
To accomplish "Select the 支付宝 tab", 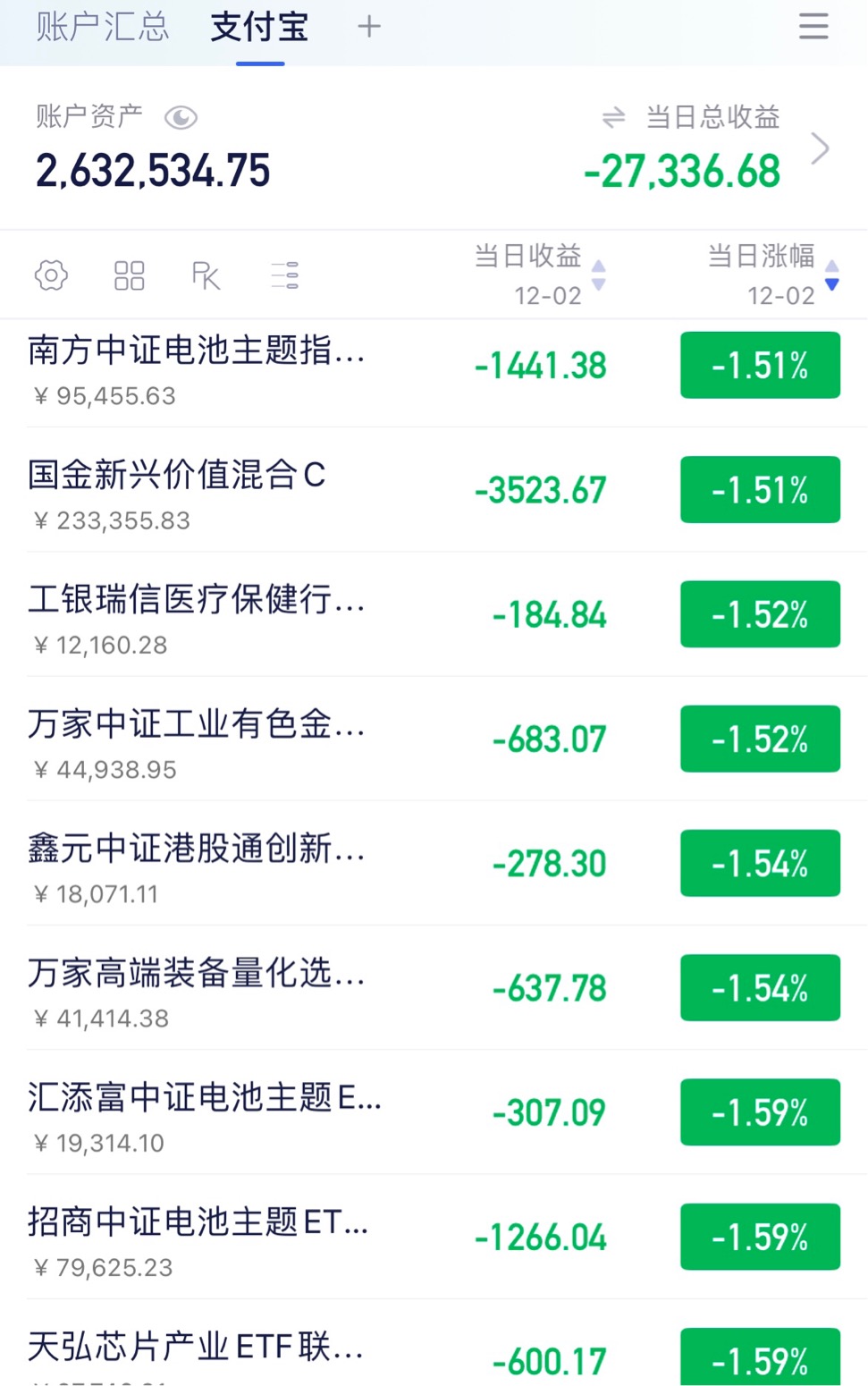I will pyautogui.click(x=259, y=27).
